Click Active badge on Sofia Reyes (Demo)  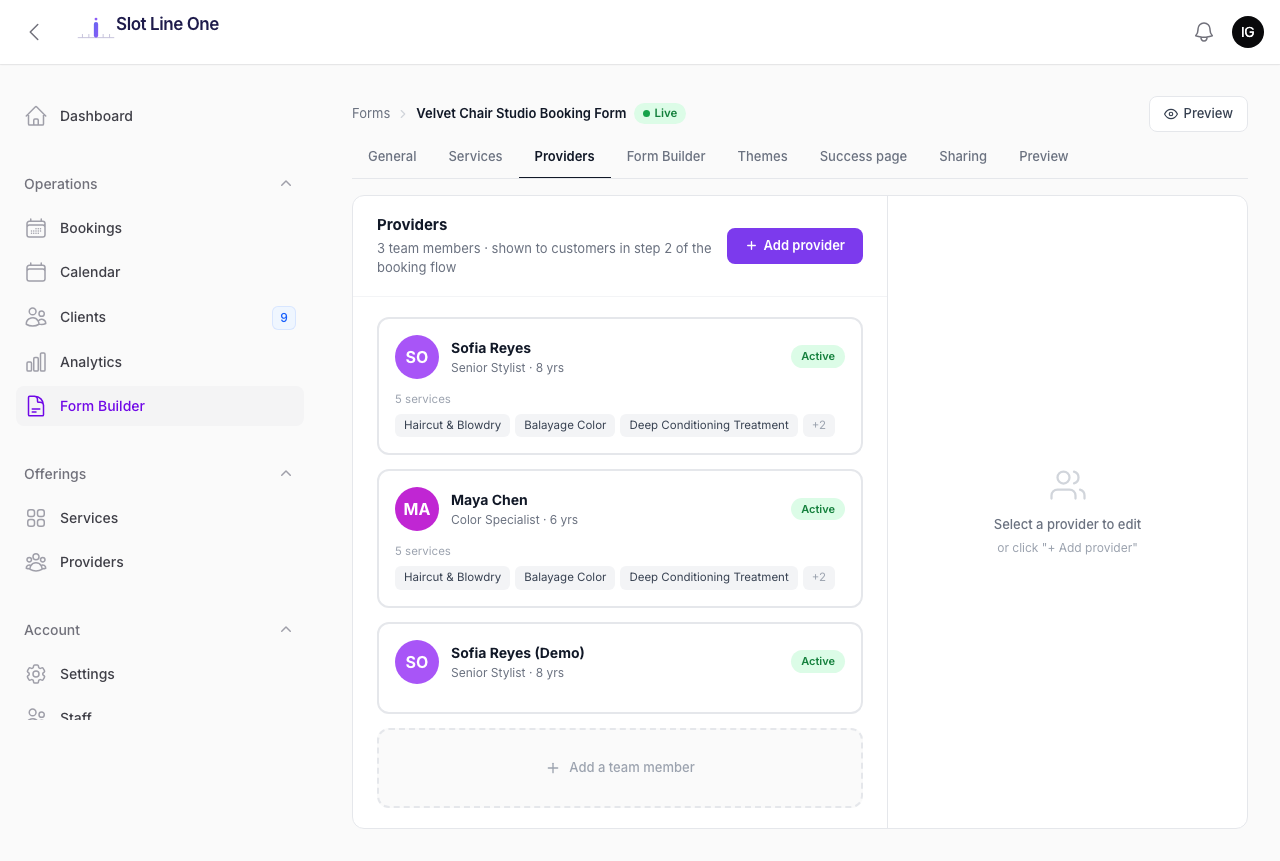pos(818,662)
